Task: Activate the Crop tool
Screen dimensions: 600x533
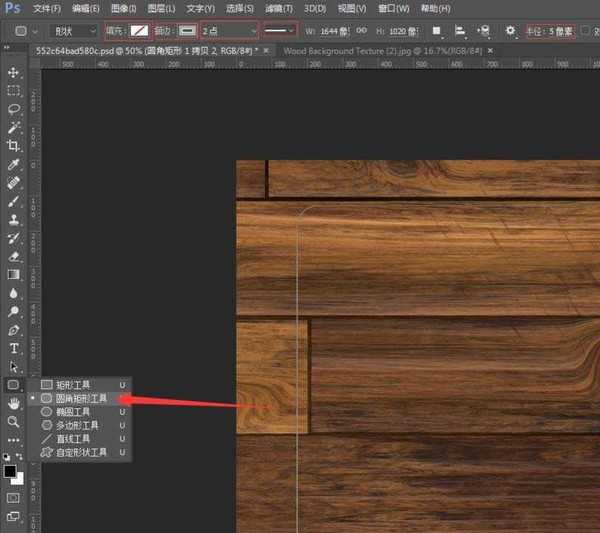Action: click(14, 146)
